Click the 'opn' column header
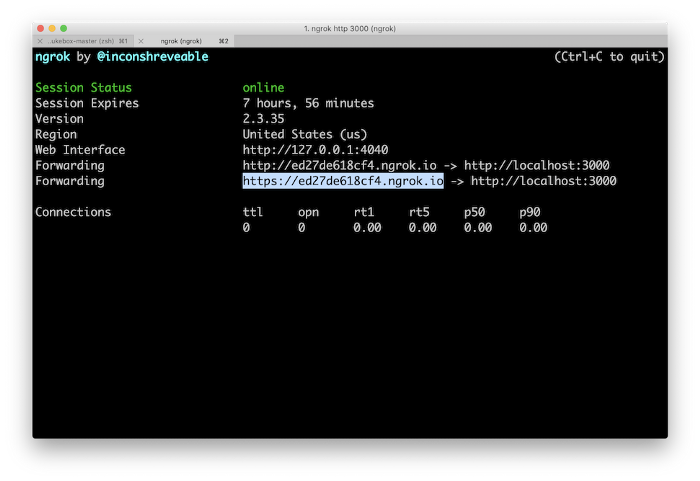700x481 pixels. [x=308, y=212]
